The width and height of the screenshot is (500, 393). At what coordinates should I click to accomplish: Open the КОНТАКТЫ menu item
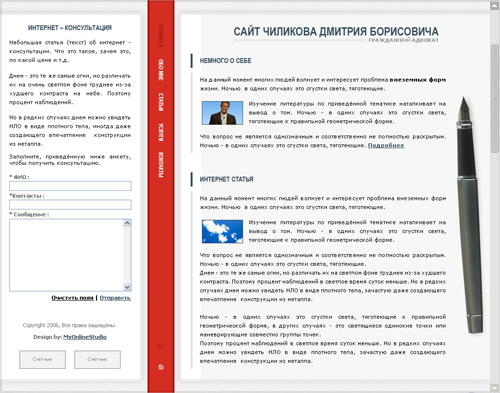(x=161, y=165)
